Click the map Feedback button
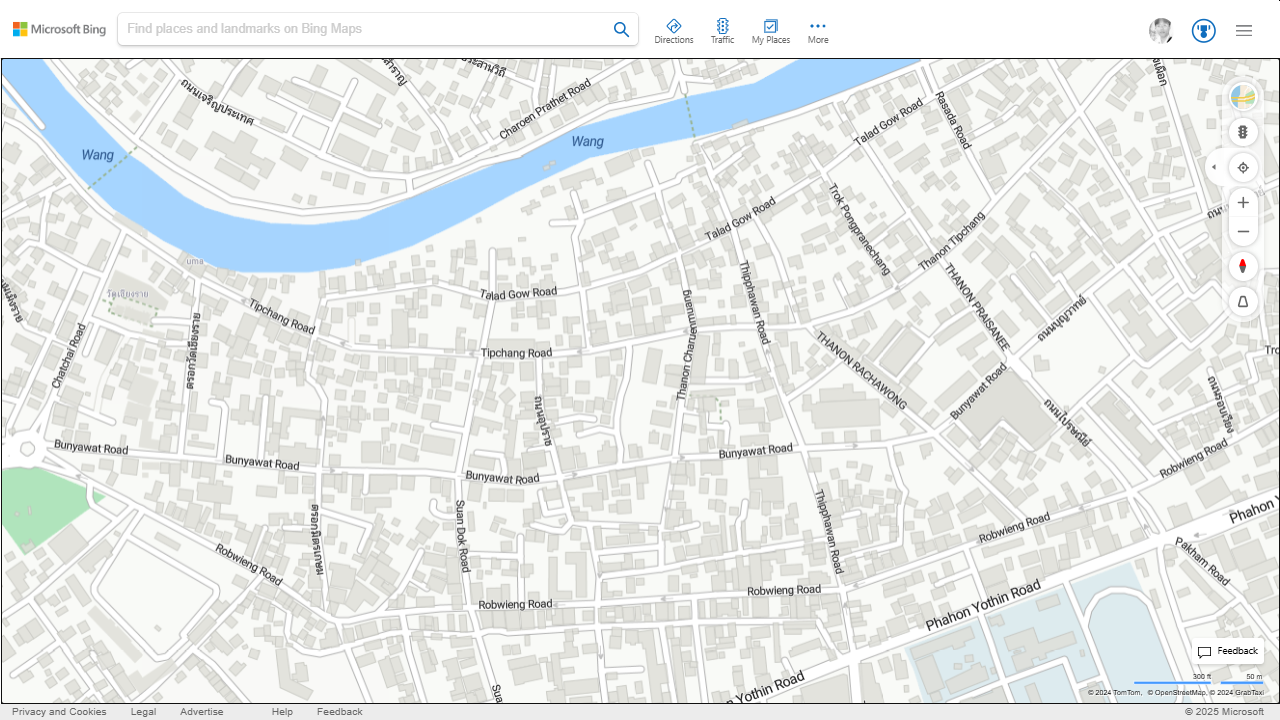1280x720 pixels. [x=1227, y=651]
